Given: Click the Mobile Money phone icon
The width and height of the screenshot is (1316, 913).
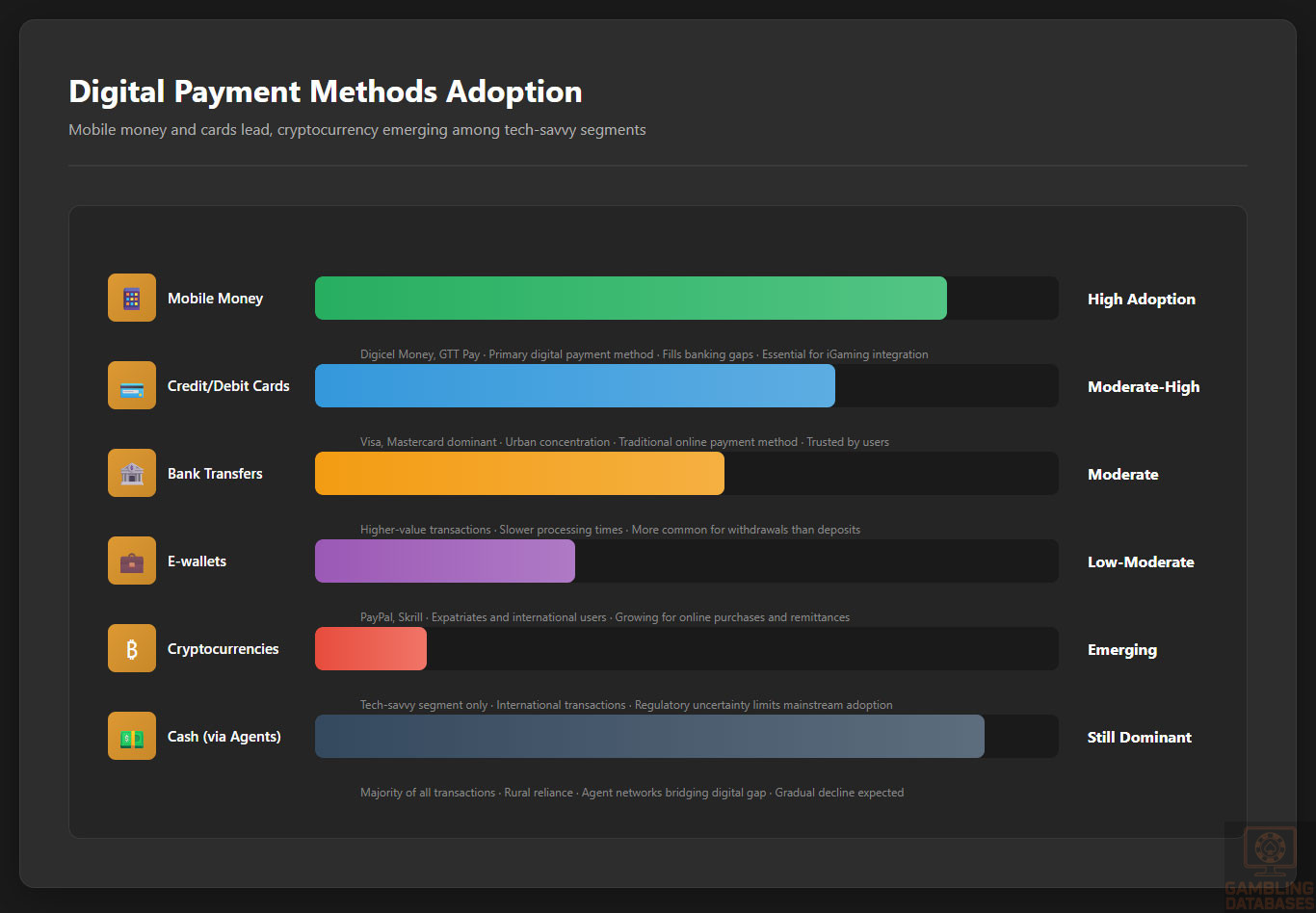Looking at the screenshot, I should coord(132,299).
